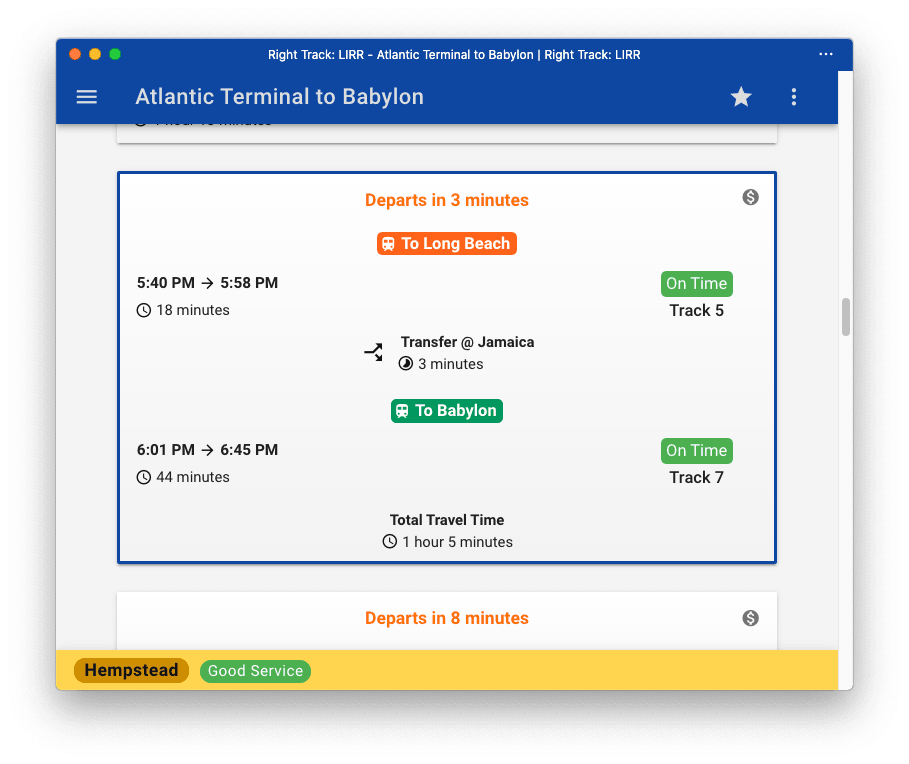
Task: Open the navigation drawer hamburger menu
Action: (x=87, y=96)
